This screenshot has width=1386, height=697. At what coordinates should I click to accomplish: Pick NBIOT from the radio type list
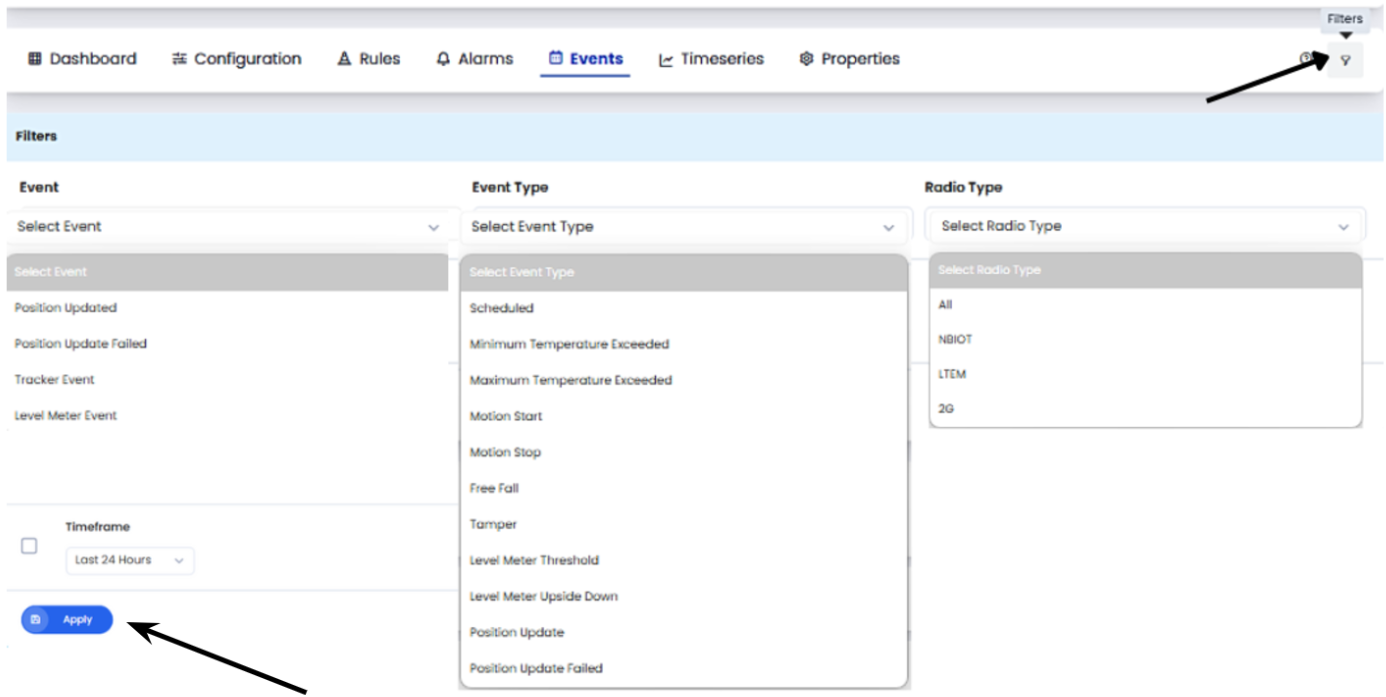click(955, 340)
